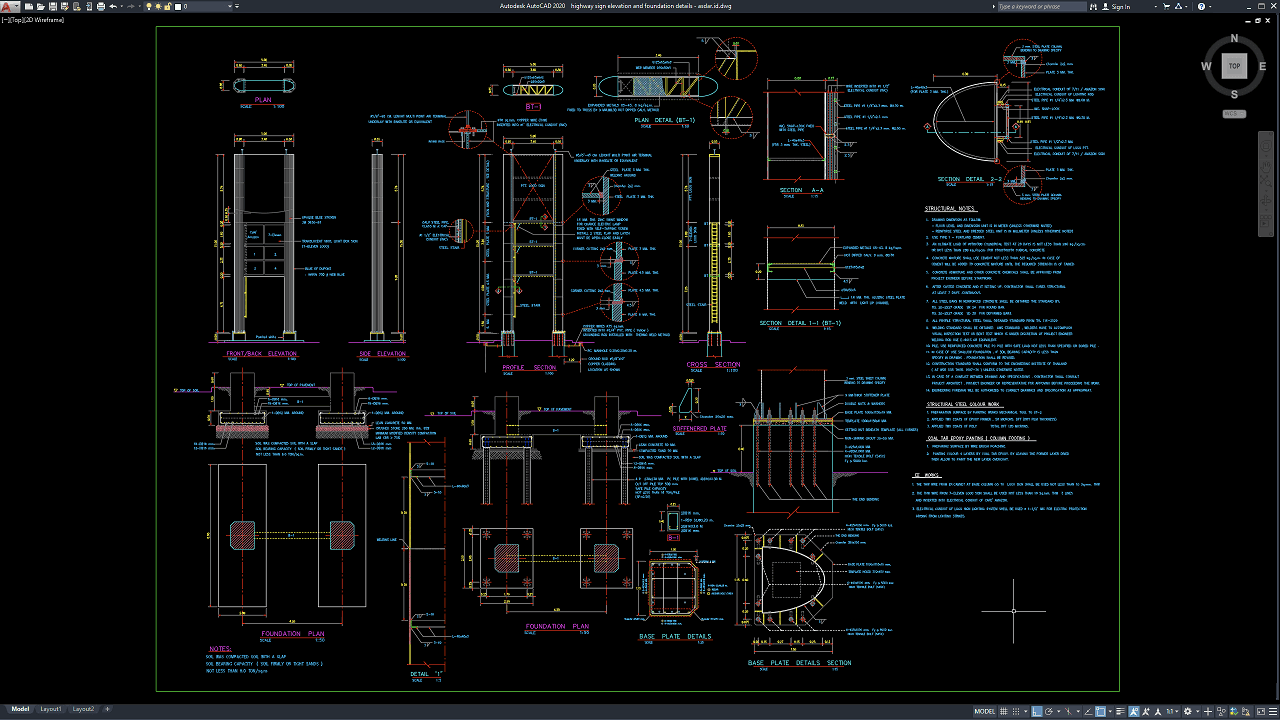Image resolution: width=1280 pixels, height=720 pixels.
Task: Click the [-] viewport controls label
Action: point(5,19)
